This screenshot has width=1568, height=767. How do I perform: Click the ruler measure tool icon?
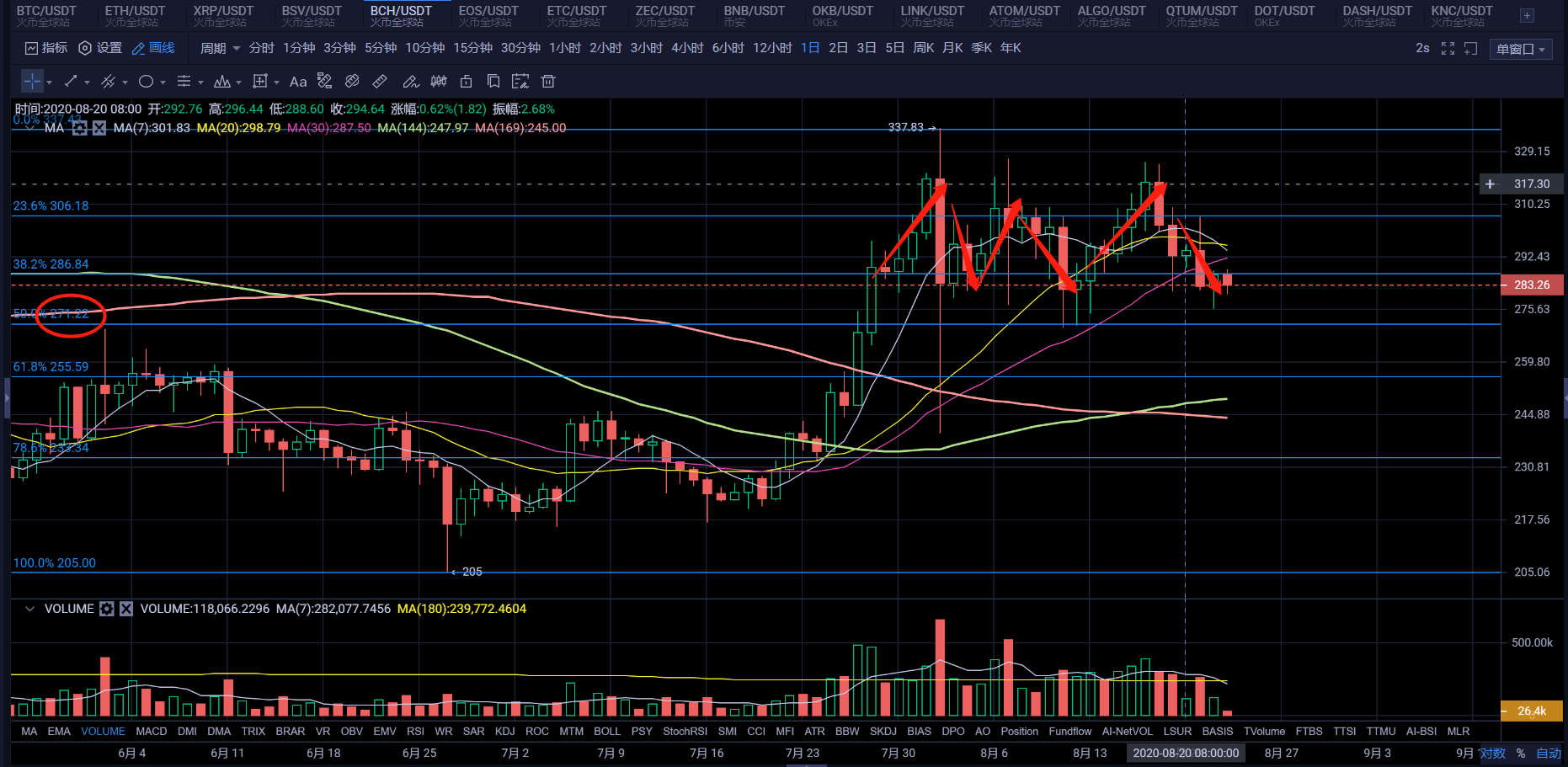coord(380,82)
